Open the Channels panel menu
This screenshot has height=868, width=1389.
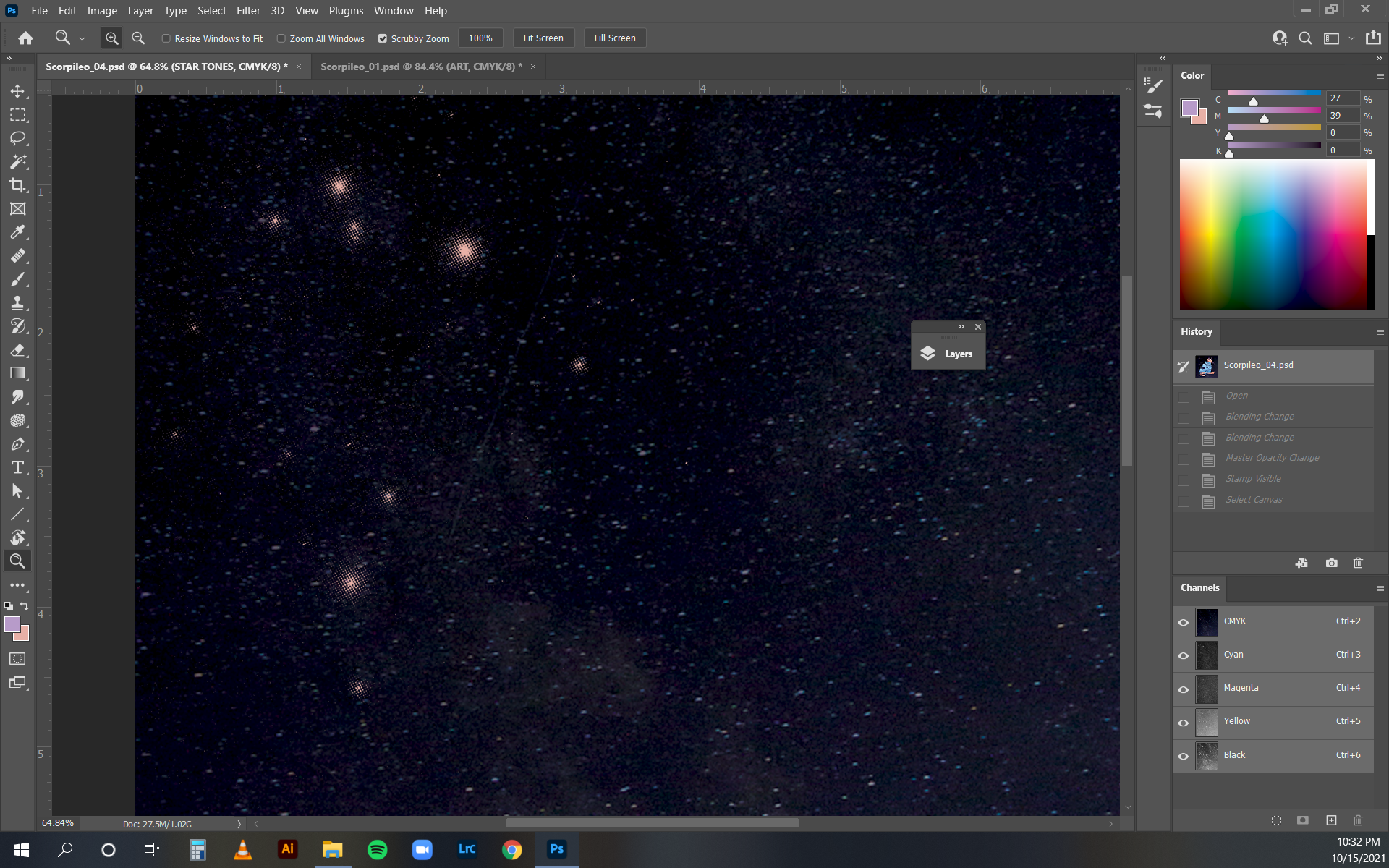pos(1380,588)
